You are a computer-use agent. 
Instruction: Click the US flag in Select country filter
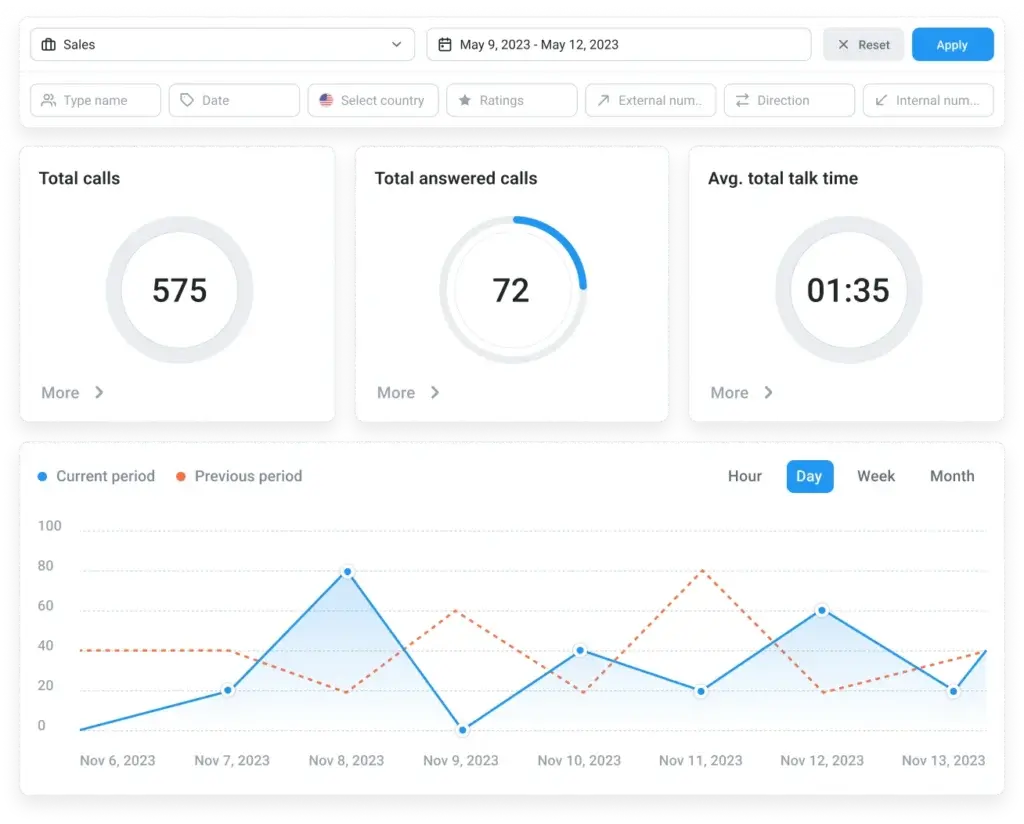[x=326, y=100]
